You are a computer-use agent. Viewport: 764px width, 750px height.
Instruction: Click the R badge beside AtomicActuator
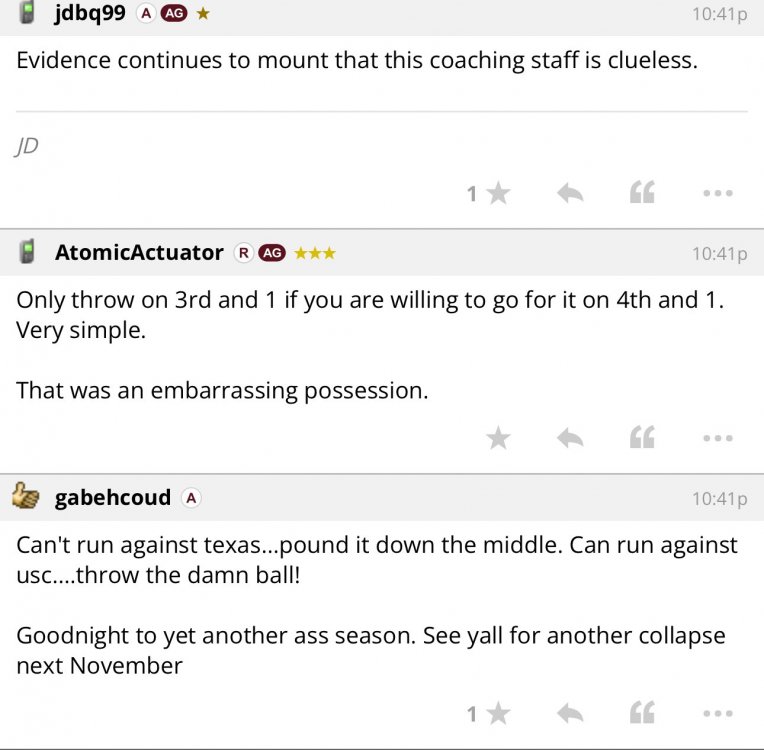point(242,253)
